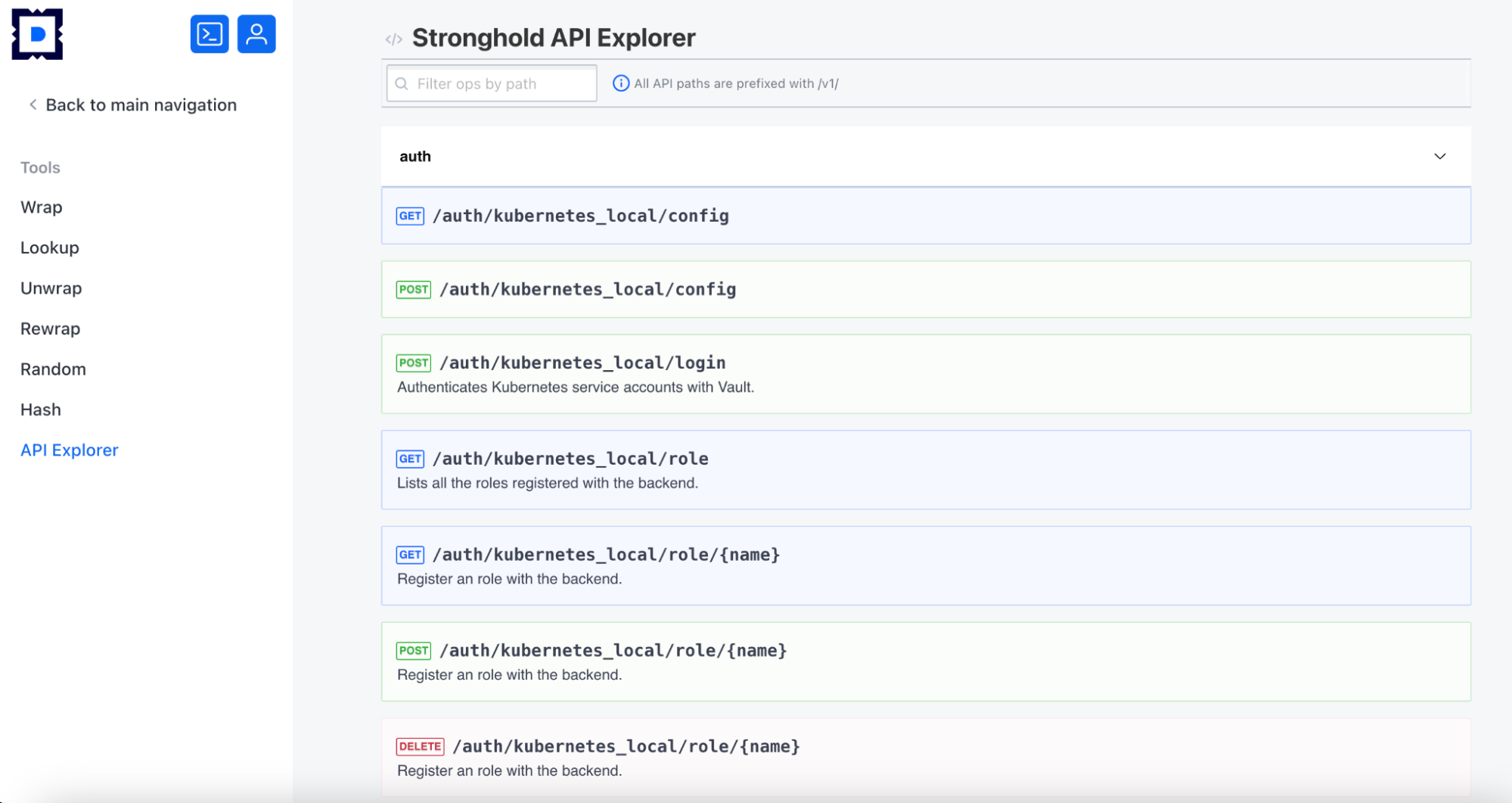
Task: Select the API Explorer link
Action: click(x=70, y=450)
